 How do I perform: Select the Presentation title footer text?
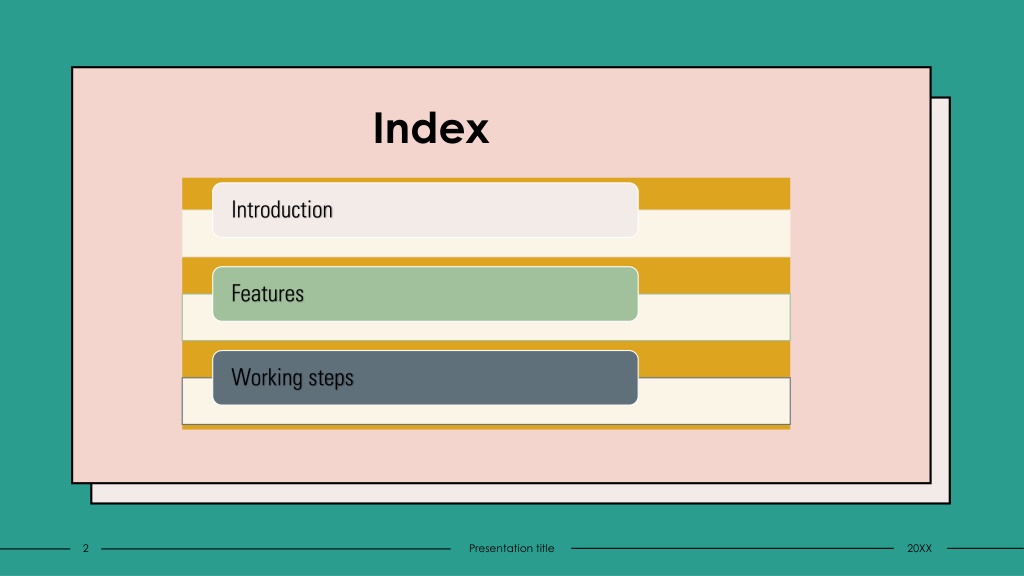pyautogui.click(x=511, y=549)
